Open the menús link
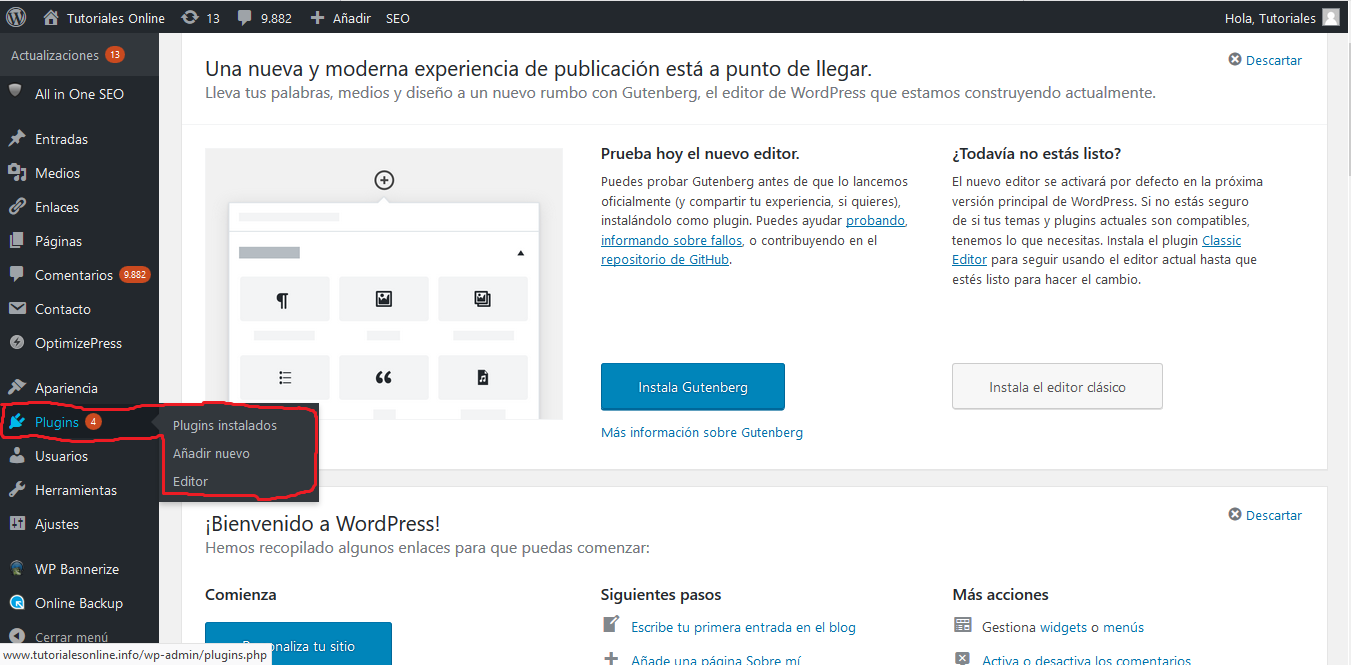Viewport: 1351px width, 665px height. tap(1123, 627)
